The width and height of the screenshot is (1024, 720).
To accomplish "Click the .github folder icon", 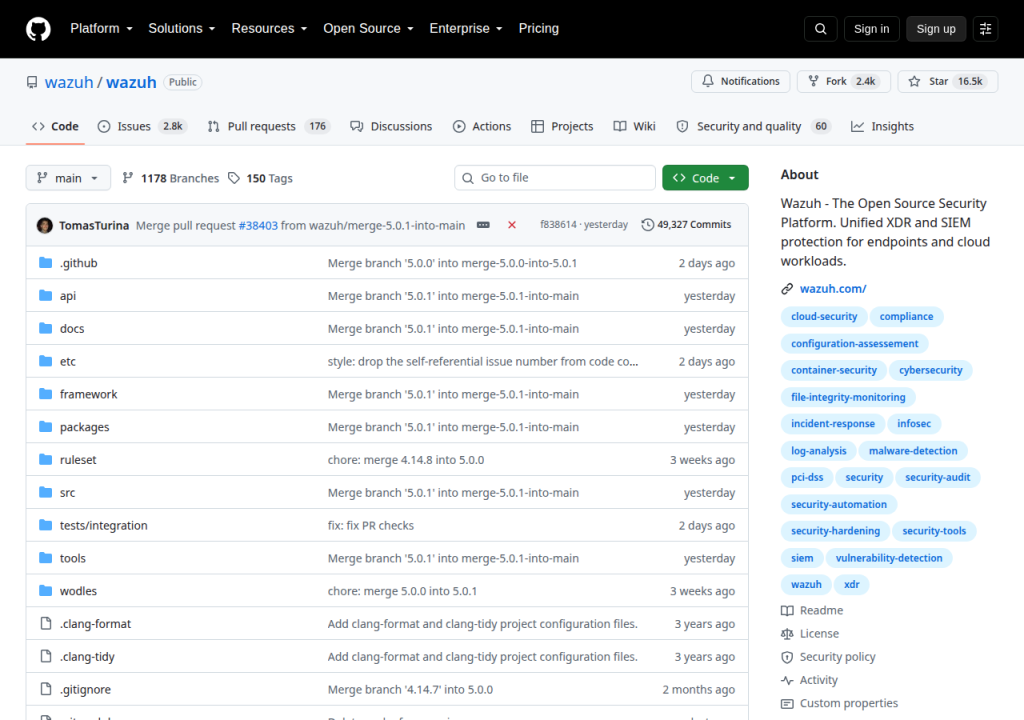I will pyautogui.click(x=46, y=263).
